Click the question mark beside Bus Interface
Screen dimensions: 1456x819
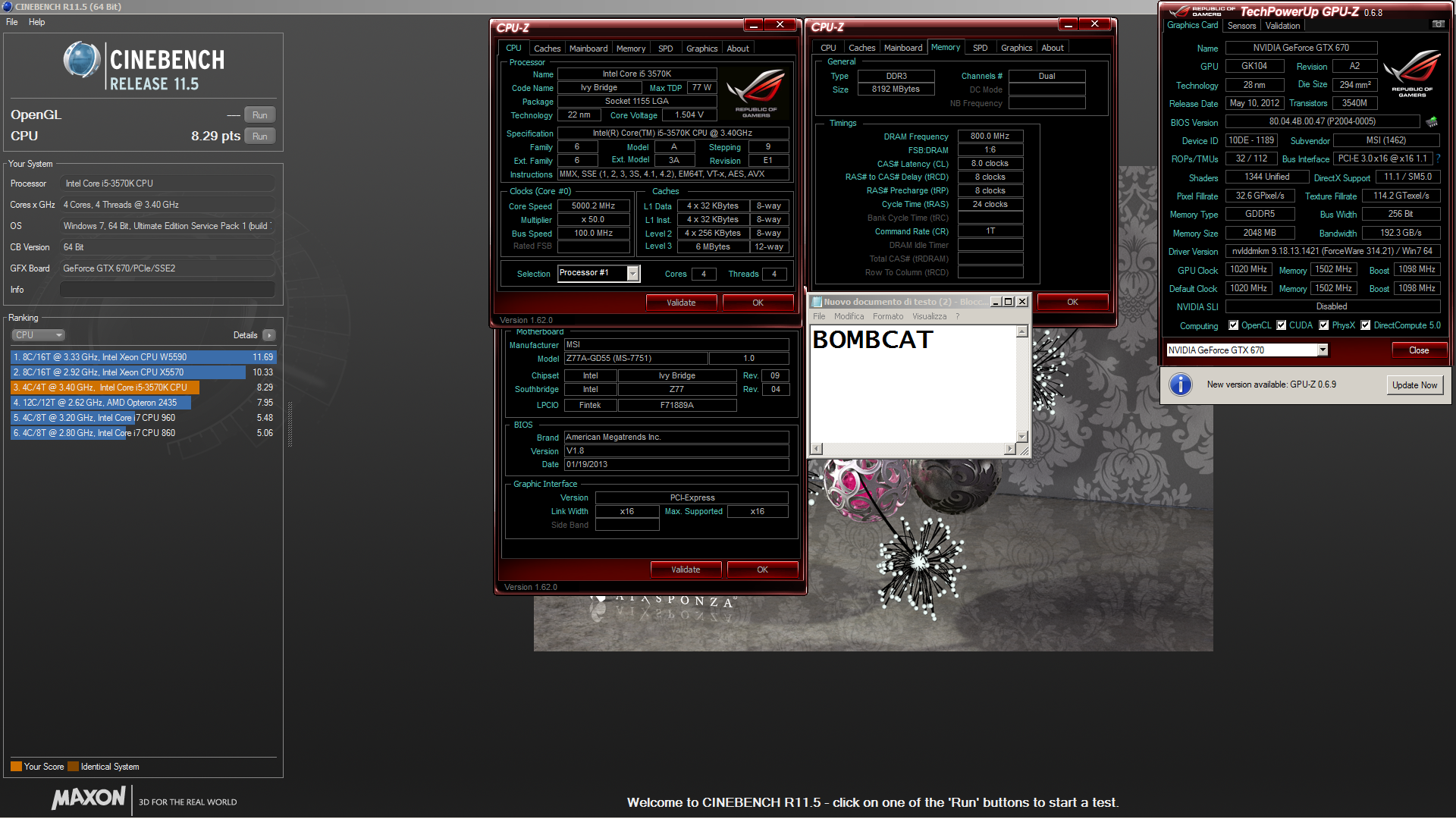[1439, 159]
